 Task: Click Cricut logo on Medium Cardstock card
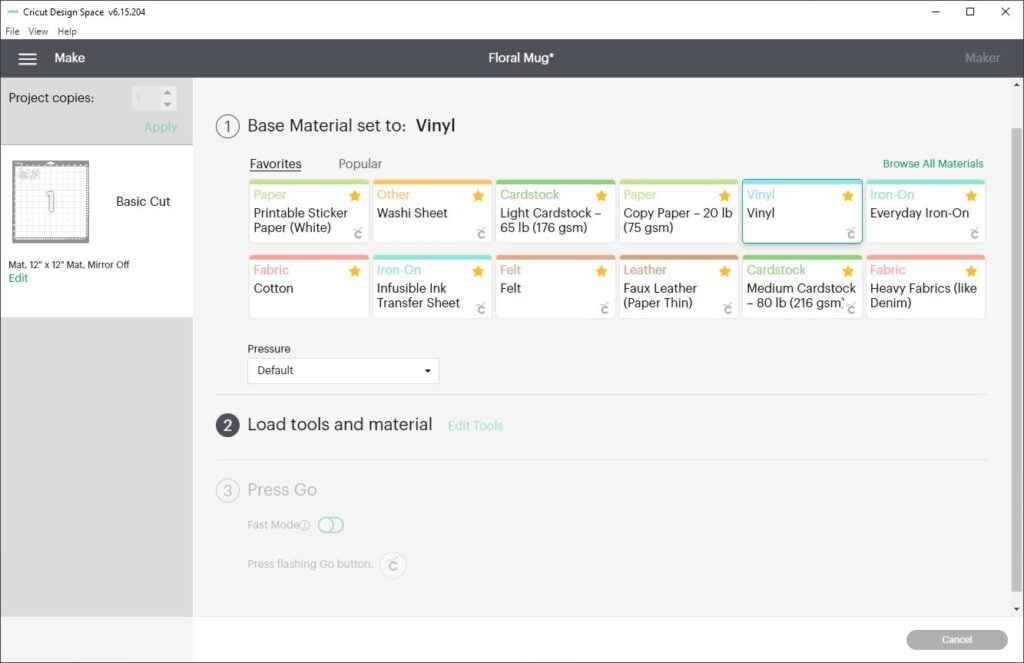click(x=851, y=308)
